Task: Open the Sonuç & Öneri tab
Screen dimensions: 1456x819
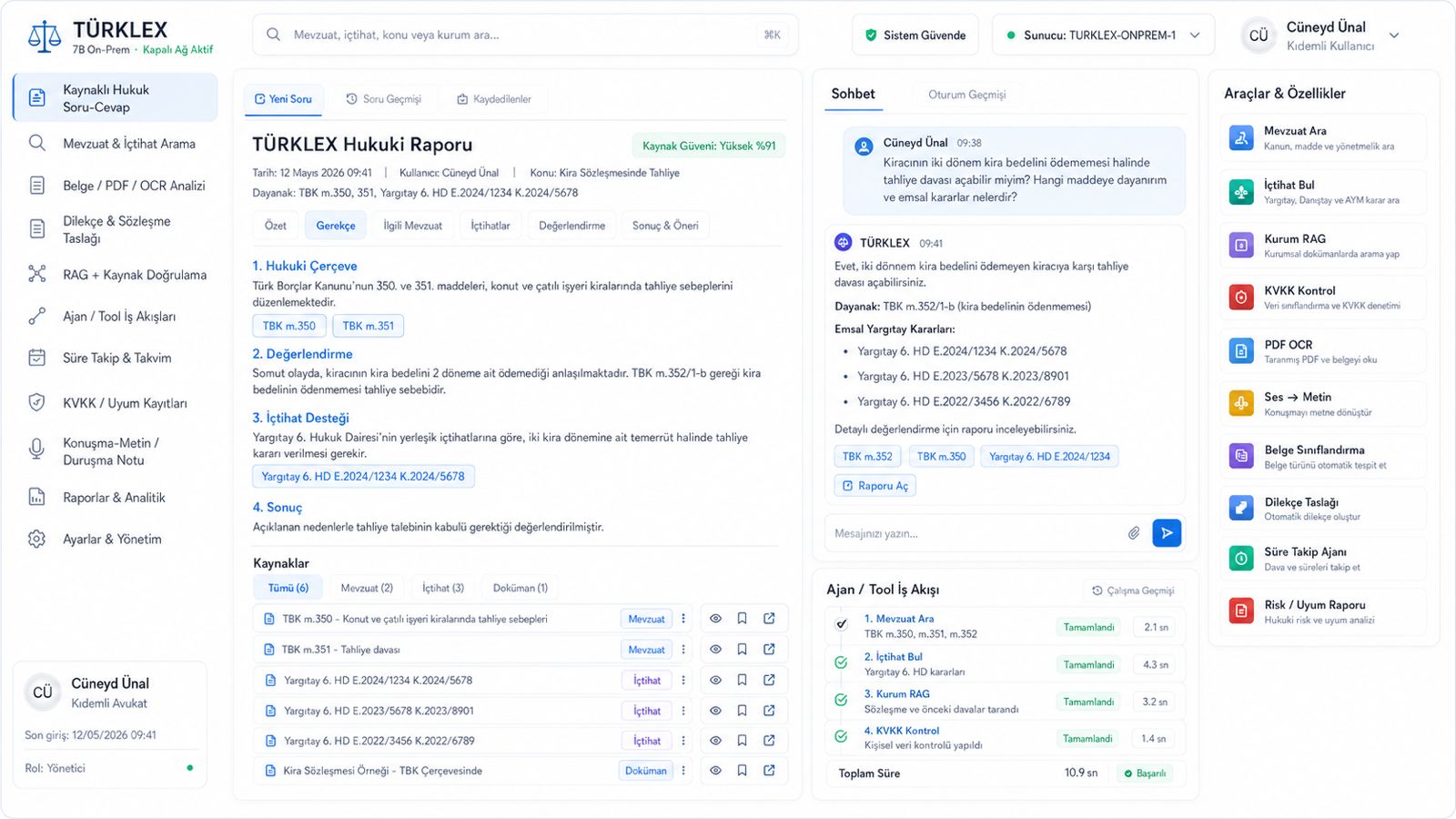Action: (665, 226)
